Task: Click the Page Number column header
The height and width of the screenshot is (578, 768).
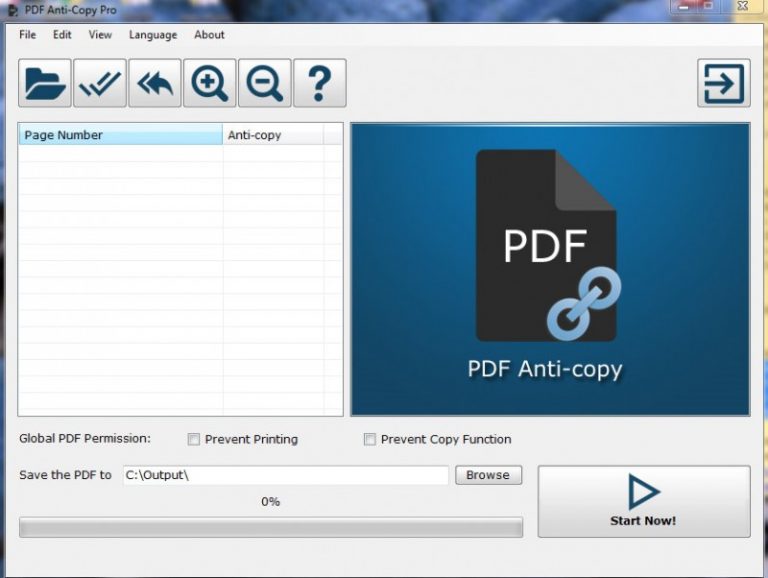Action: (x=120, y=135)
